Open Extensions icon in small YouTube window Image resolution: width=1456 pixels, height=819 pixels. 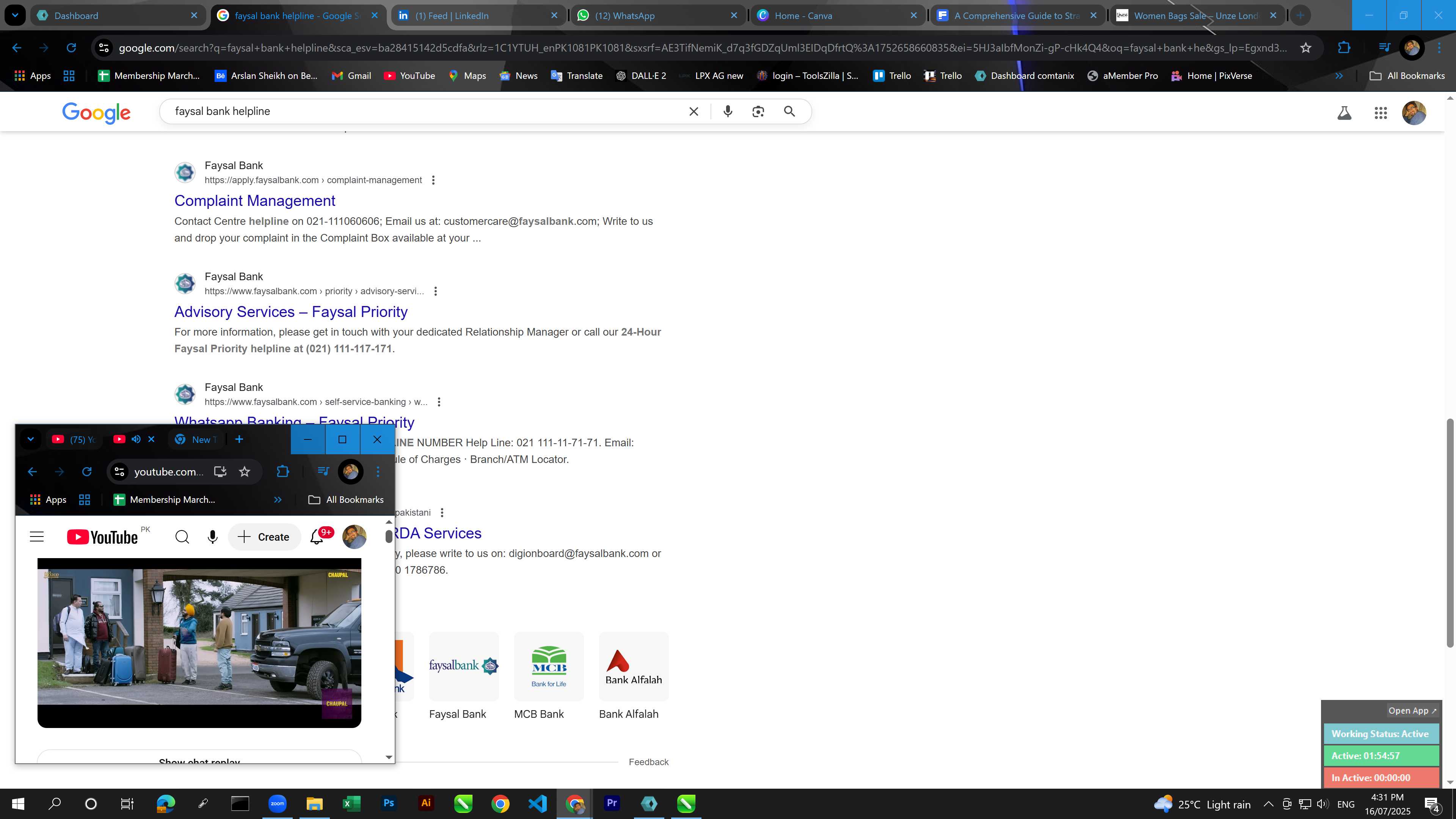pyautogui.click(x=282, y=471)
